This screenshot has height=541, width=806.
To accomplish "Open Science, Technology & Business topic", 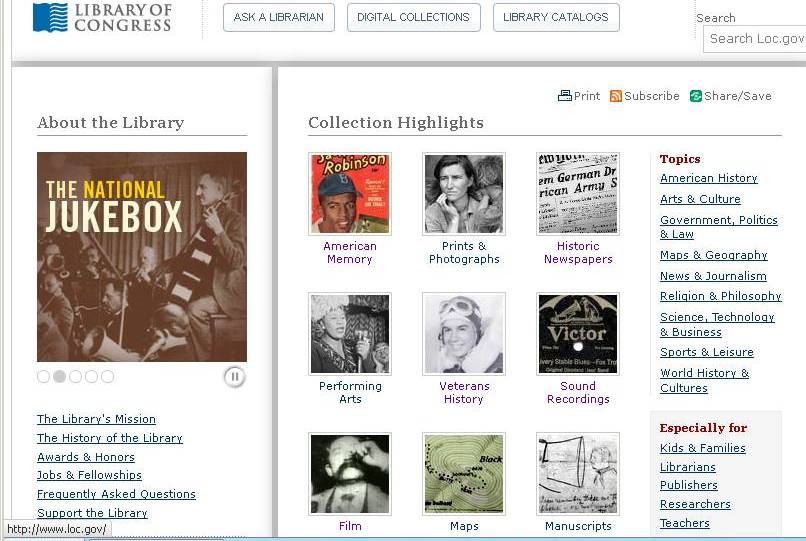I will (x=717, y=324).
